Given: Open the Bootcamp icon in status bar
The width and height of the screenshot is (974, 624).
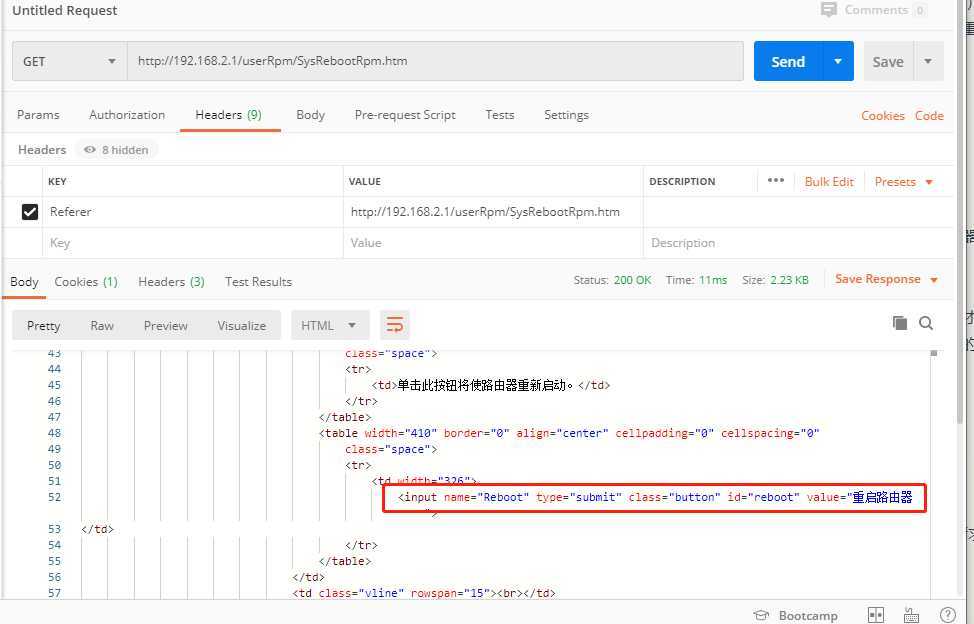Looking at the screenshot, I should point(761,615).
